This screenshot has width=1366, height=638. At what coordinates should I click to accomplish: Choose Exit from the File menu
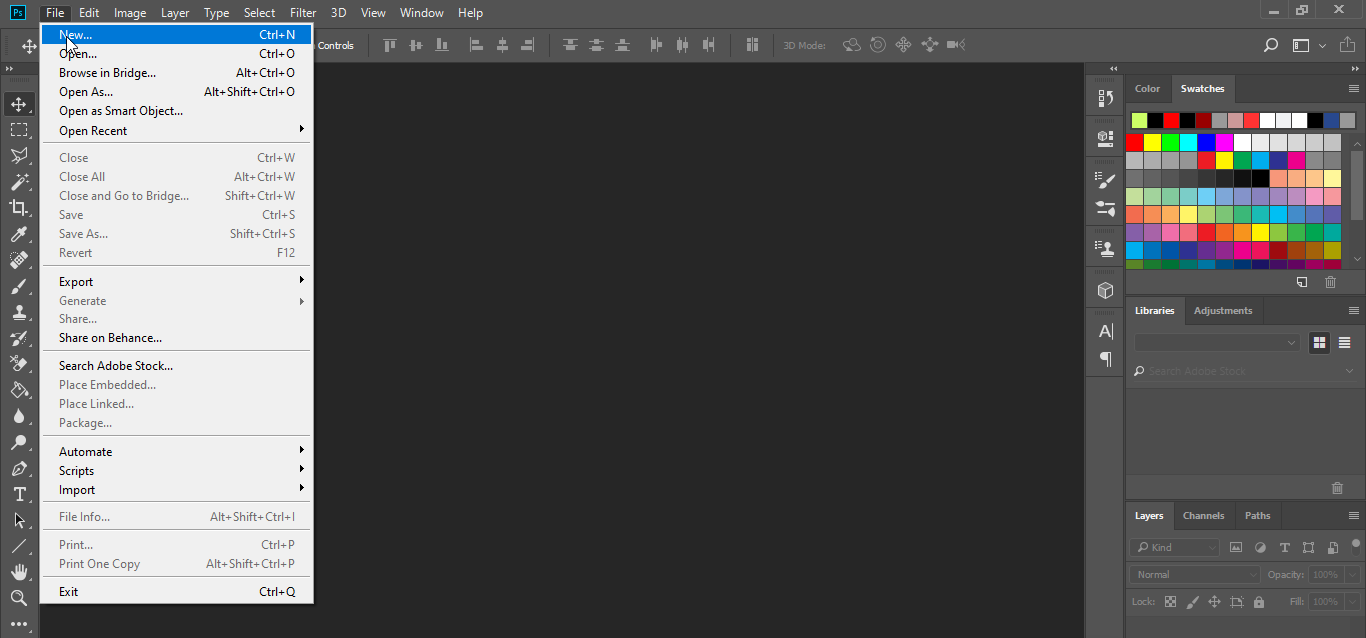(x=176, y=592)
